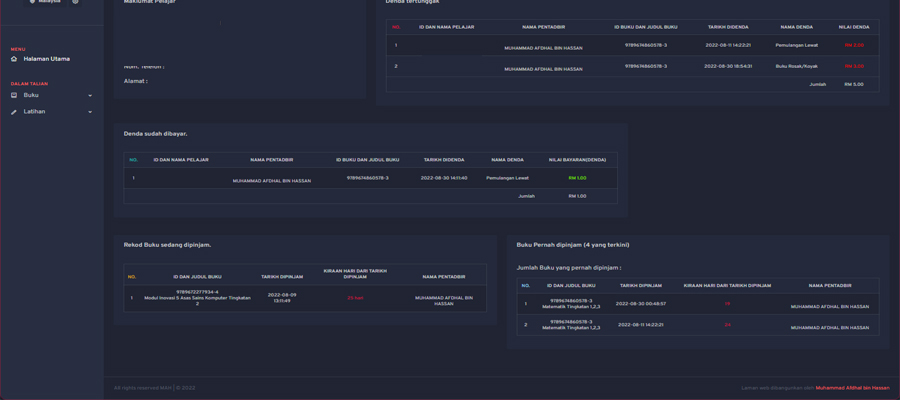Click the Pemulangan Lewat fine in Denda tertunggak

(796, 45)
